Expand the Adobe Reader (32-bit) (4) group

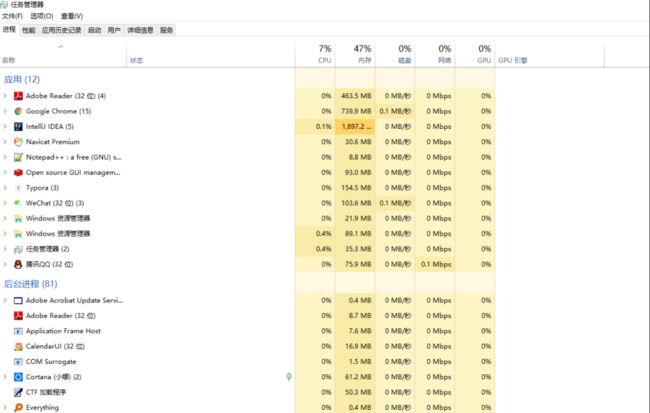pyautogui.click(x=5, y=96)
